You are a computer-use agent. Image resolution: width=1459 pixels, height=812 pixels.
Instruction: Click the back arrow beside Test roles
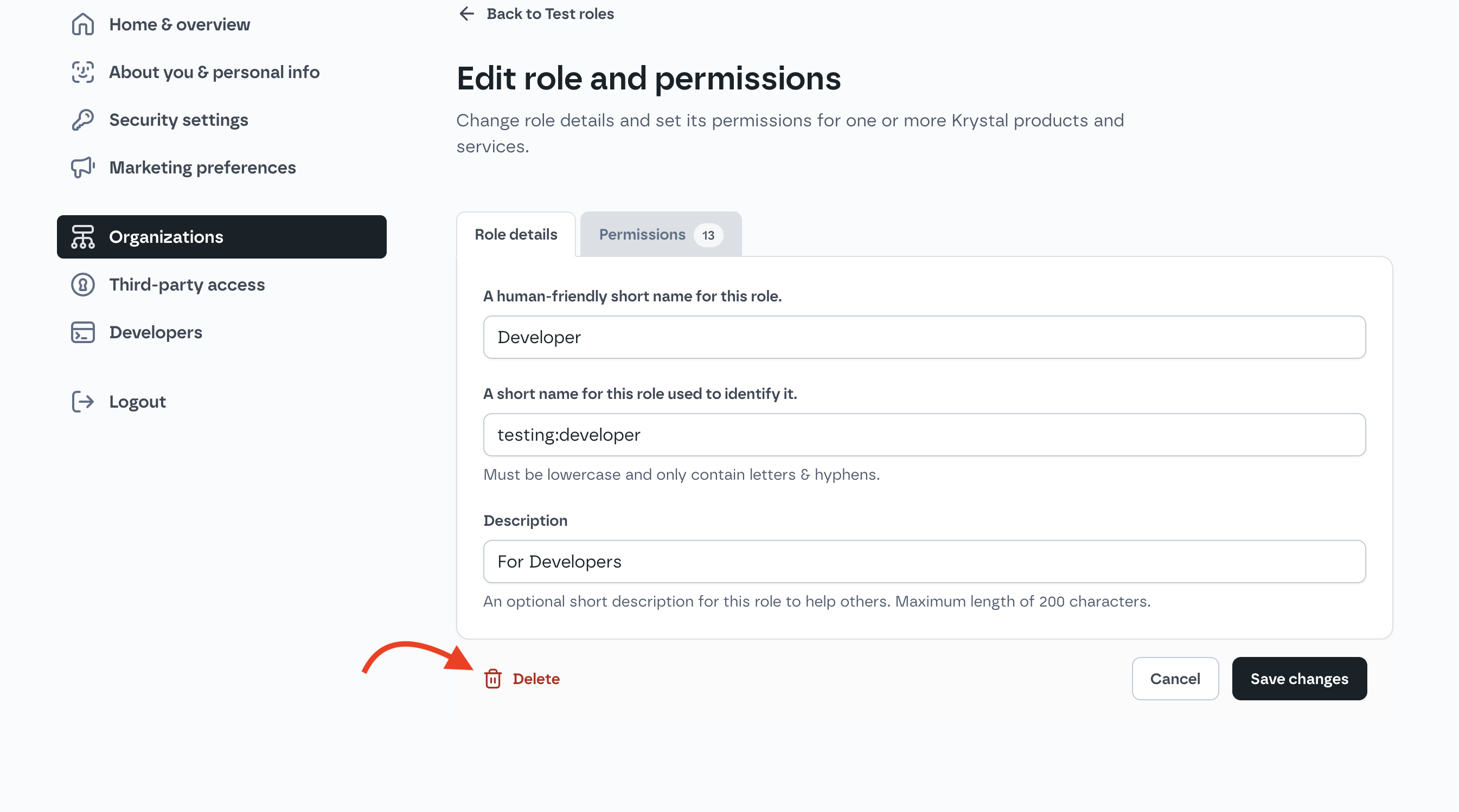(x=466, y=14)
